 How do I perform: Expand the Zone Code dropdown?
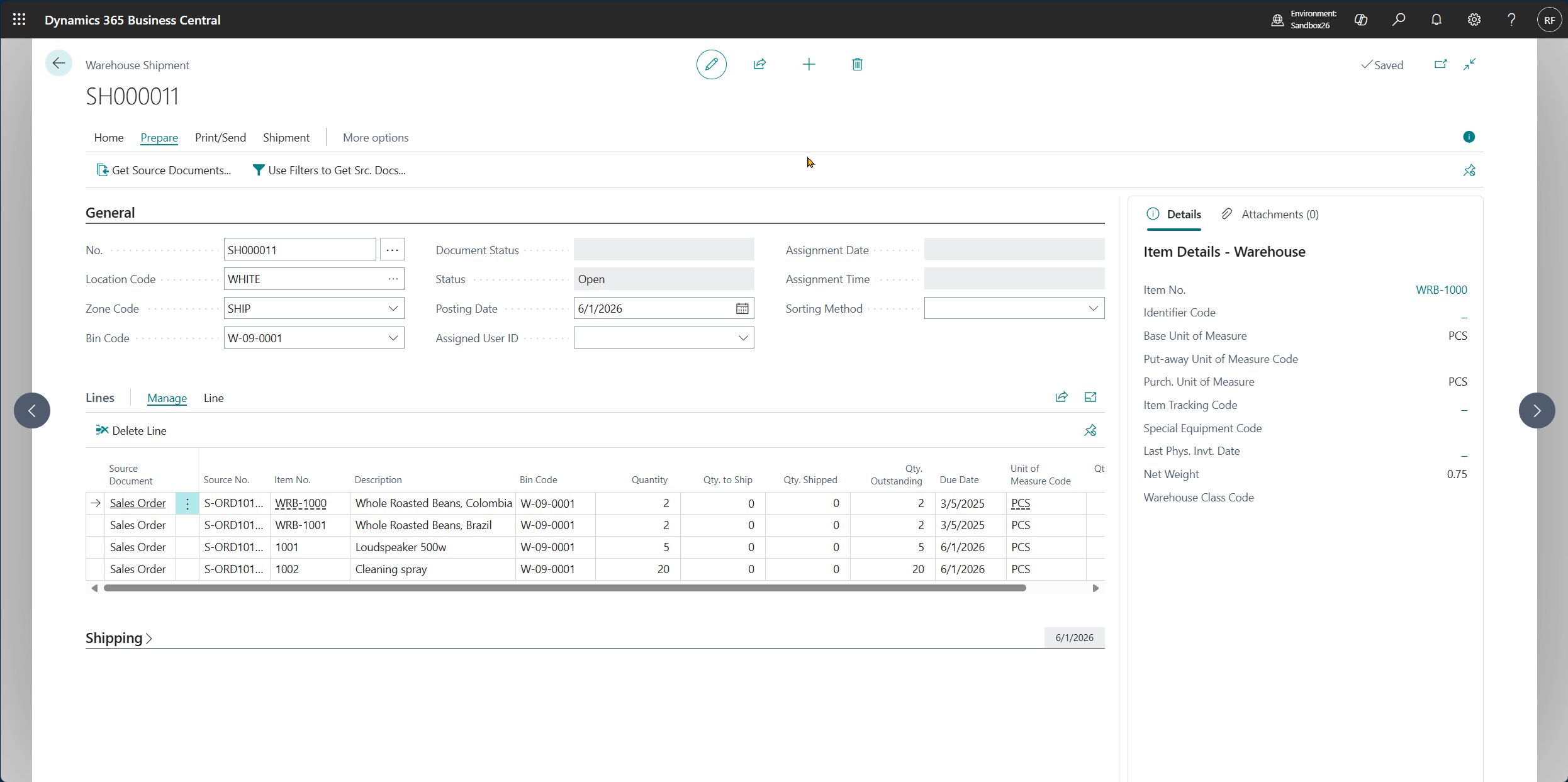(x=393, y=308)
